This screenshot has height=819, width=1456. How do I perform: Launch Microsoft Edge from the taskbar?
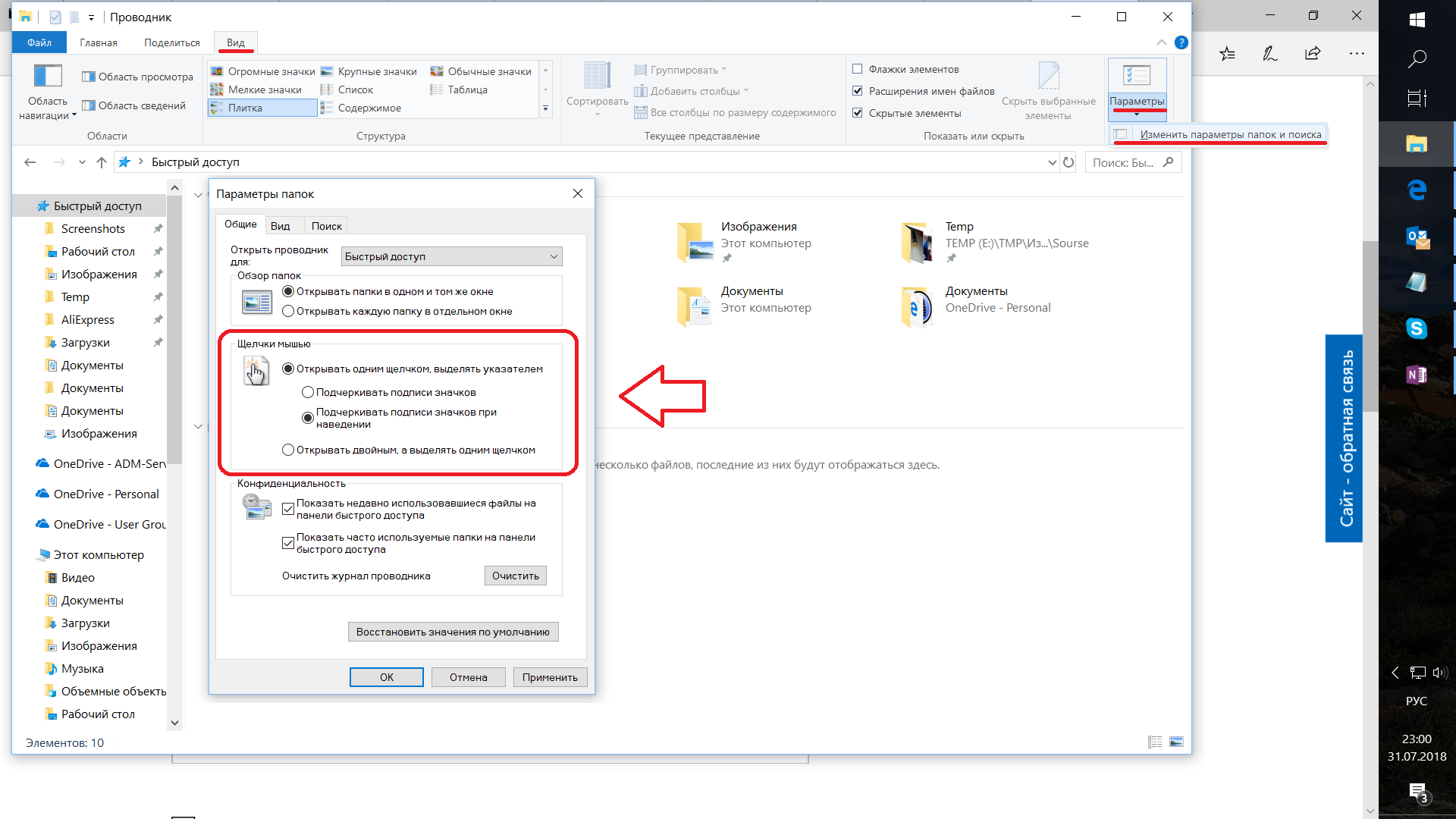click(x=1417, y=190)
